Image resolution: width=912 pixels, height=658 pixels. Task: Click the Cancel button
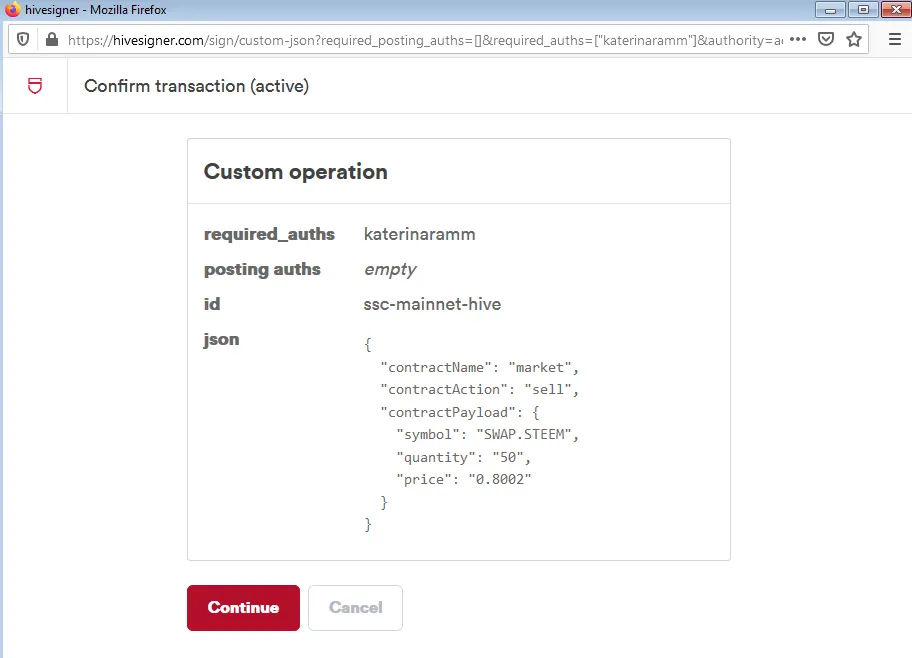click(355, 607)
